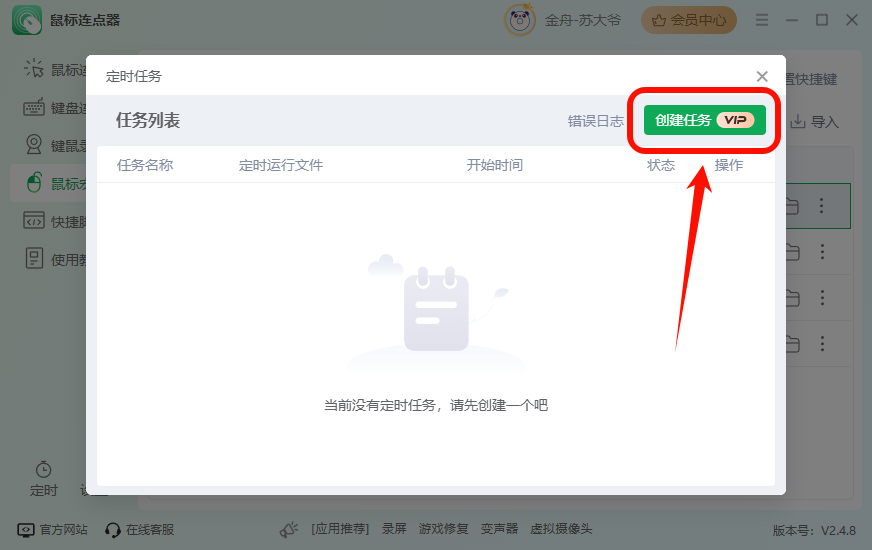Click the shortcut key settings text
Viewport: 872px width, 550px height.
(x=812, y=79)
